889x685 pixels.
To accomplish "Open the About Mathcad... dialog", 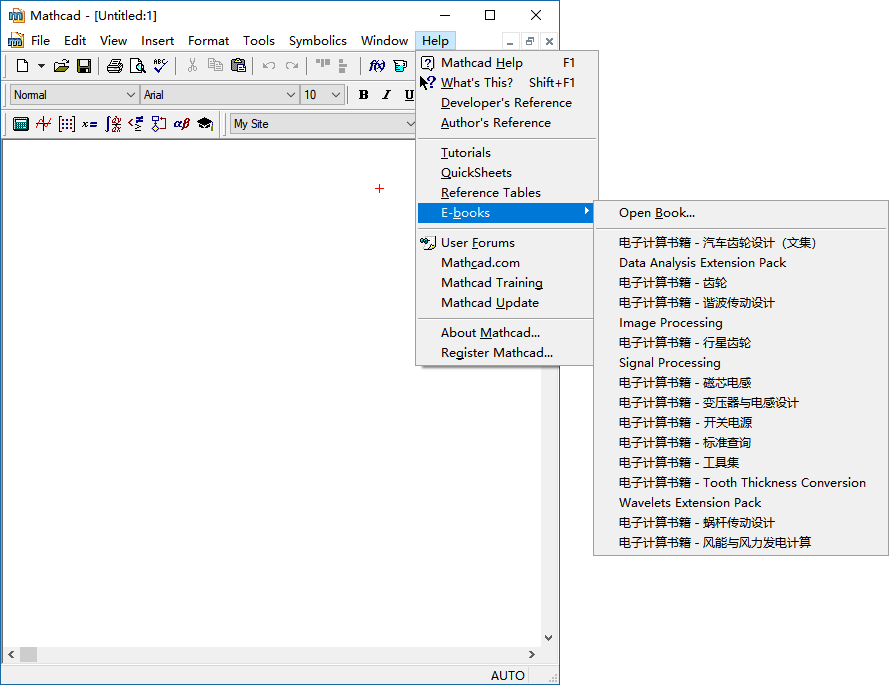I will tap(506, 333).
